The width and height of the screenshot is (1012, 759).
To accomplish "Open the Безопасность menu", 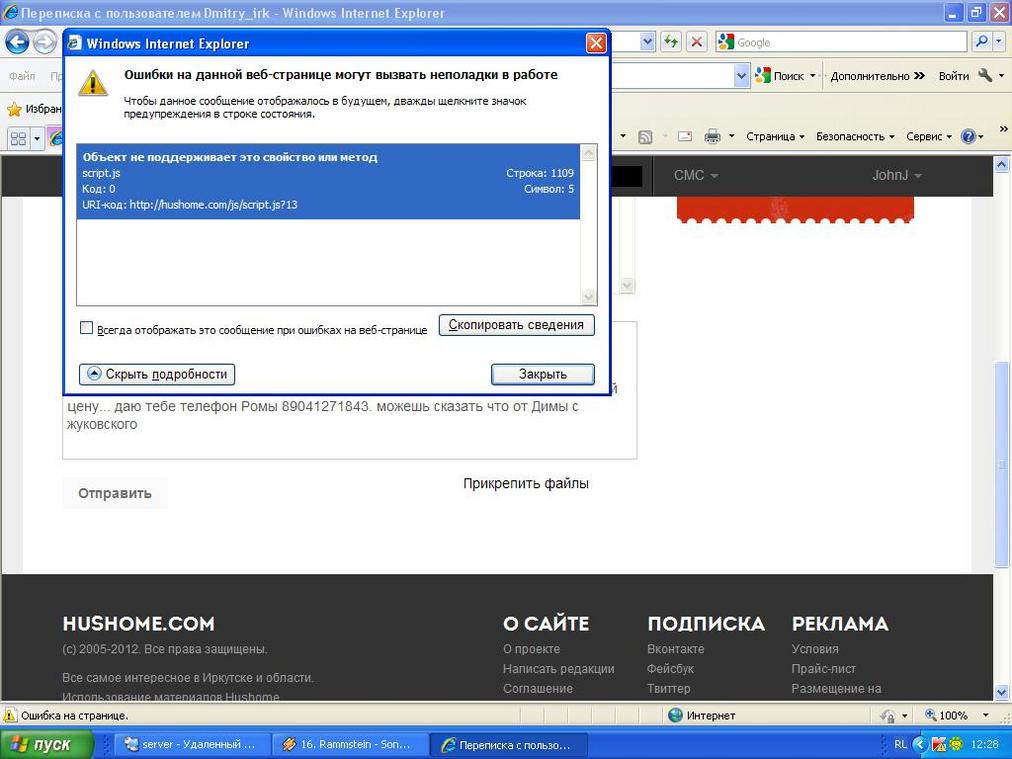I will pos(855,137).
